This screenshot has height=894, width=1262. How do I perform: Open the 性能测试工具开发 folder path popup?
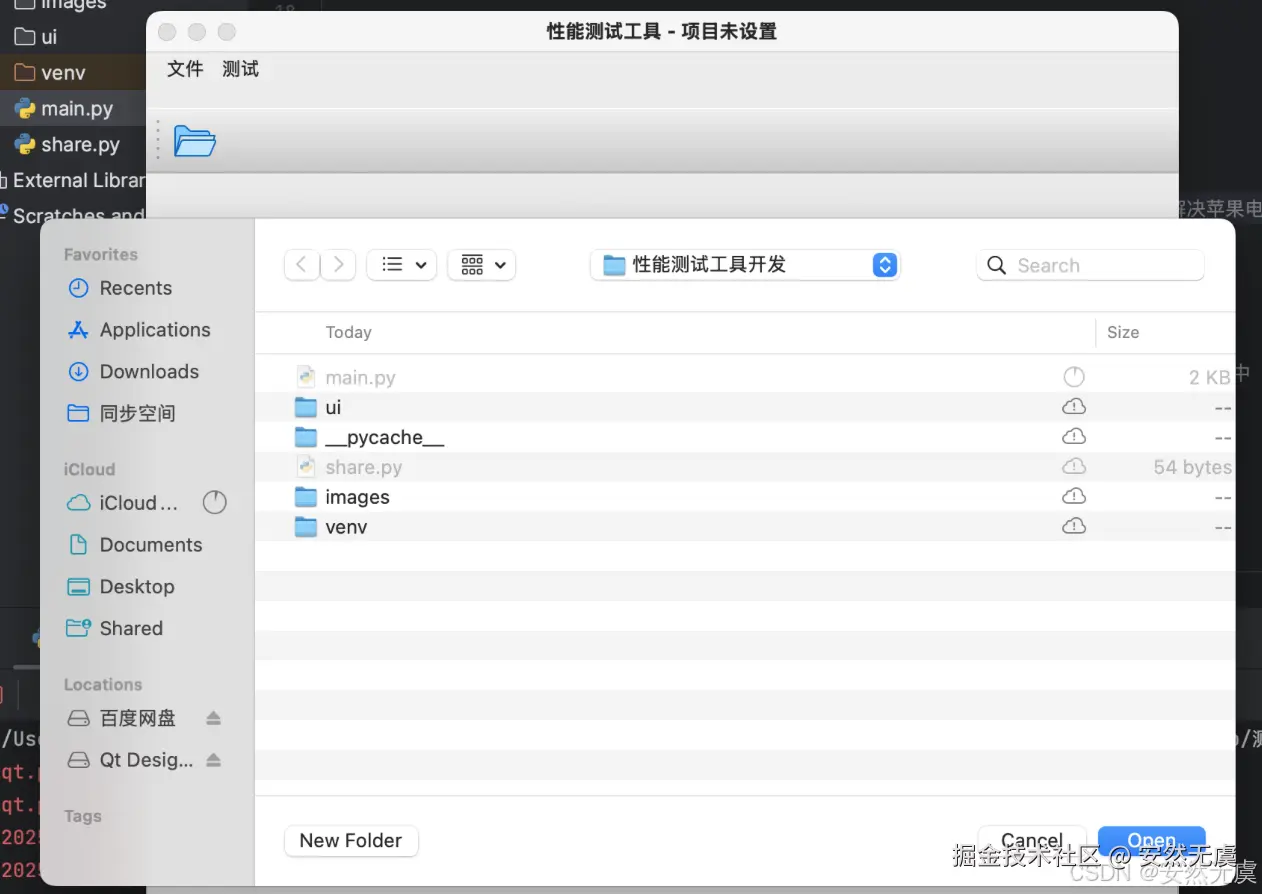[x=746, y=265]
